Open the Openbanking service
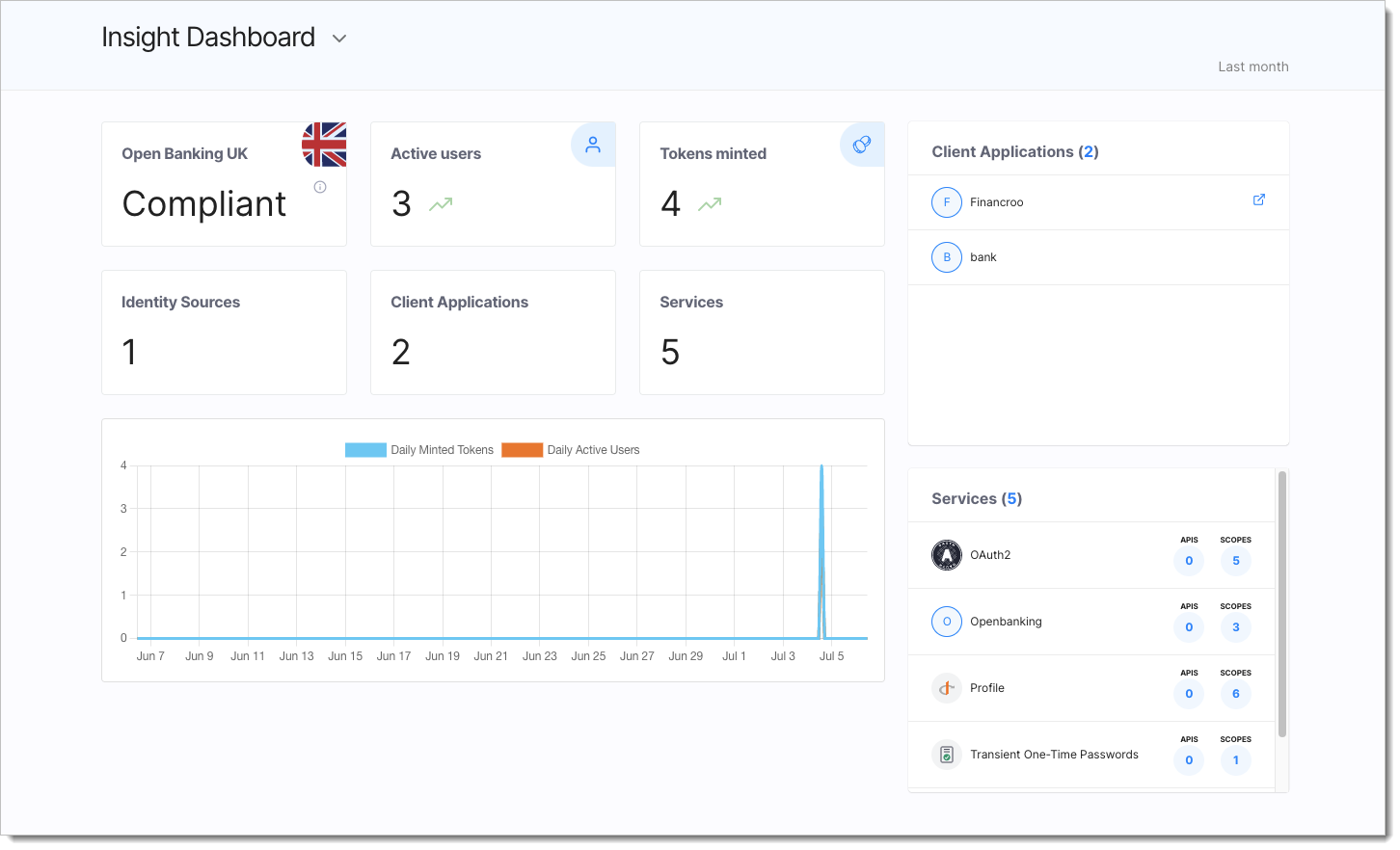The image size is (1400, 850). 1091,622
